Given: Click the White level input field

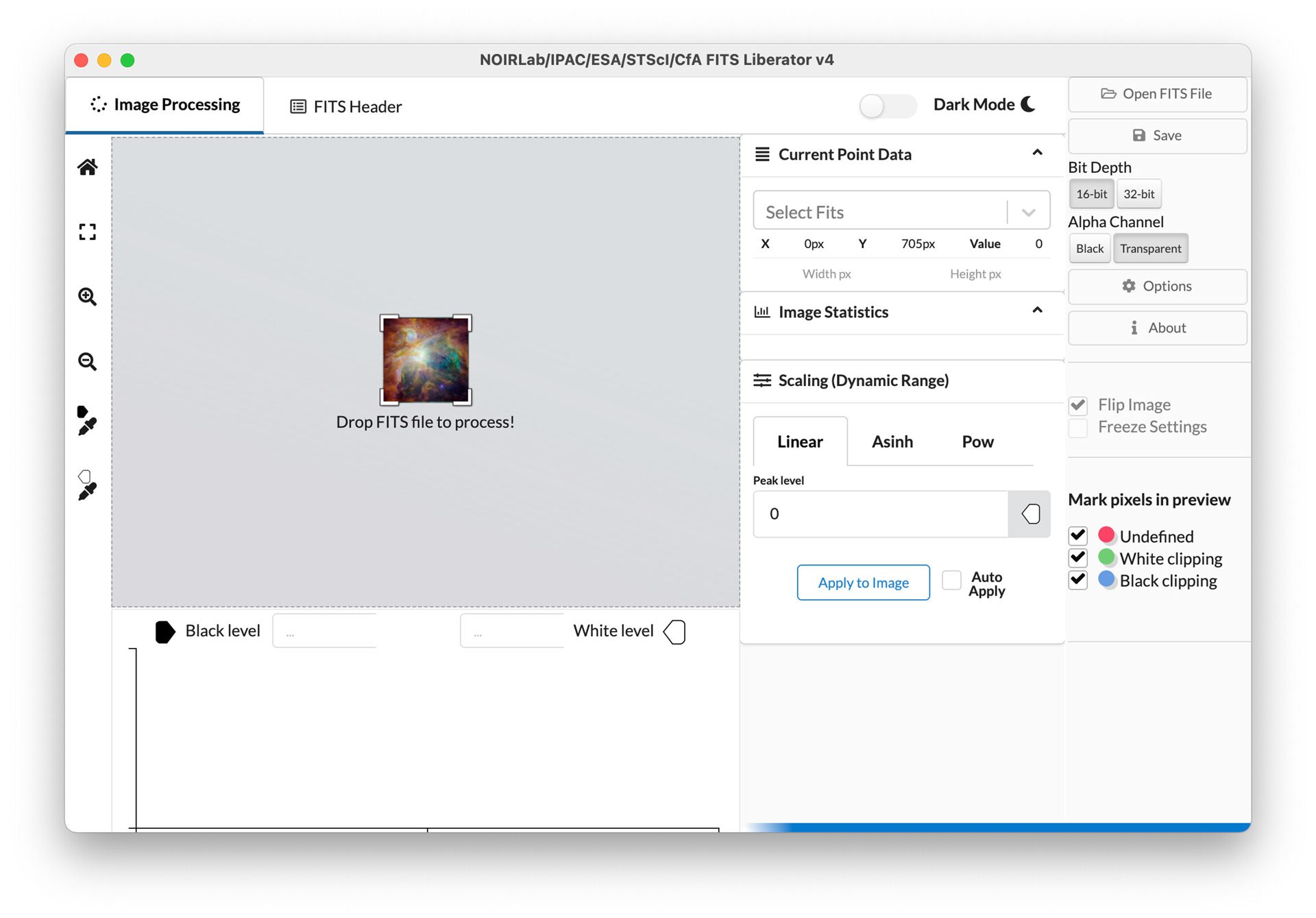Looking at the screenshot, I should point(512,631).
